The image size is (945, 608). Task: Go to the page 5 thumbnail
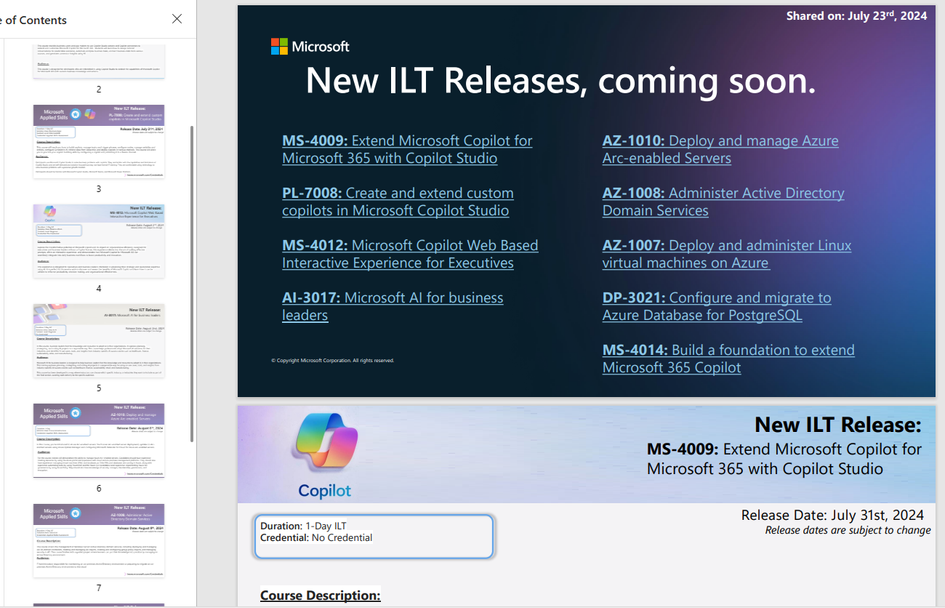click(x=99, y=341)
